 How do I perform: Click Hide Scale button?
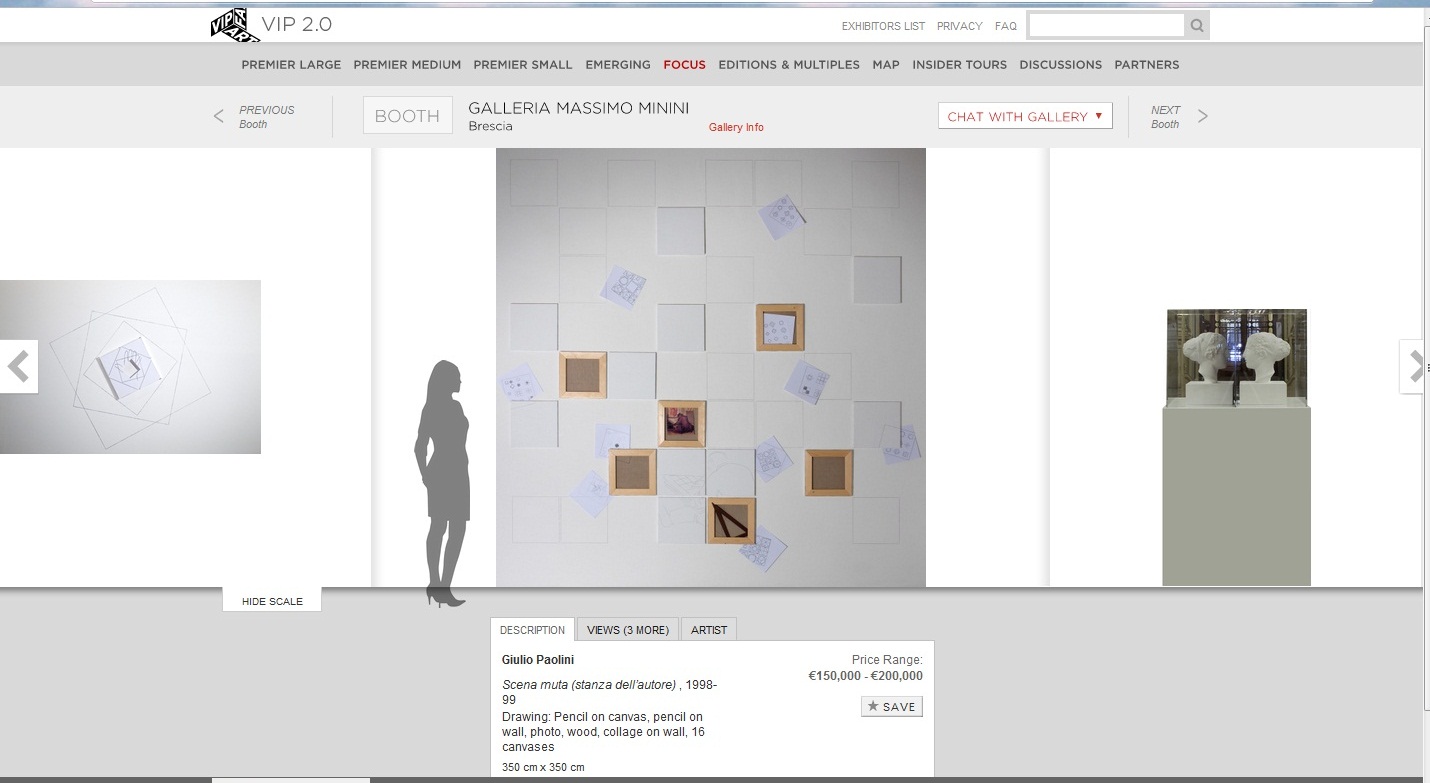[272, 601]
